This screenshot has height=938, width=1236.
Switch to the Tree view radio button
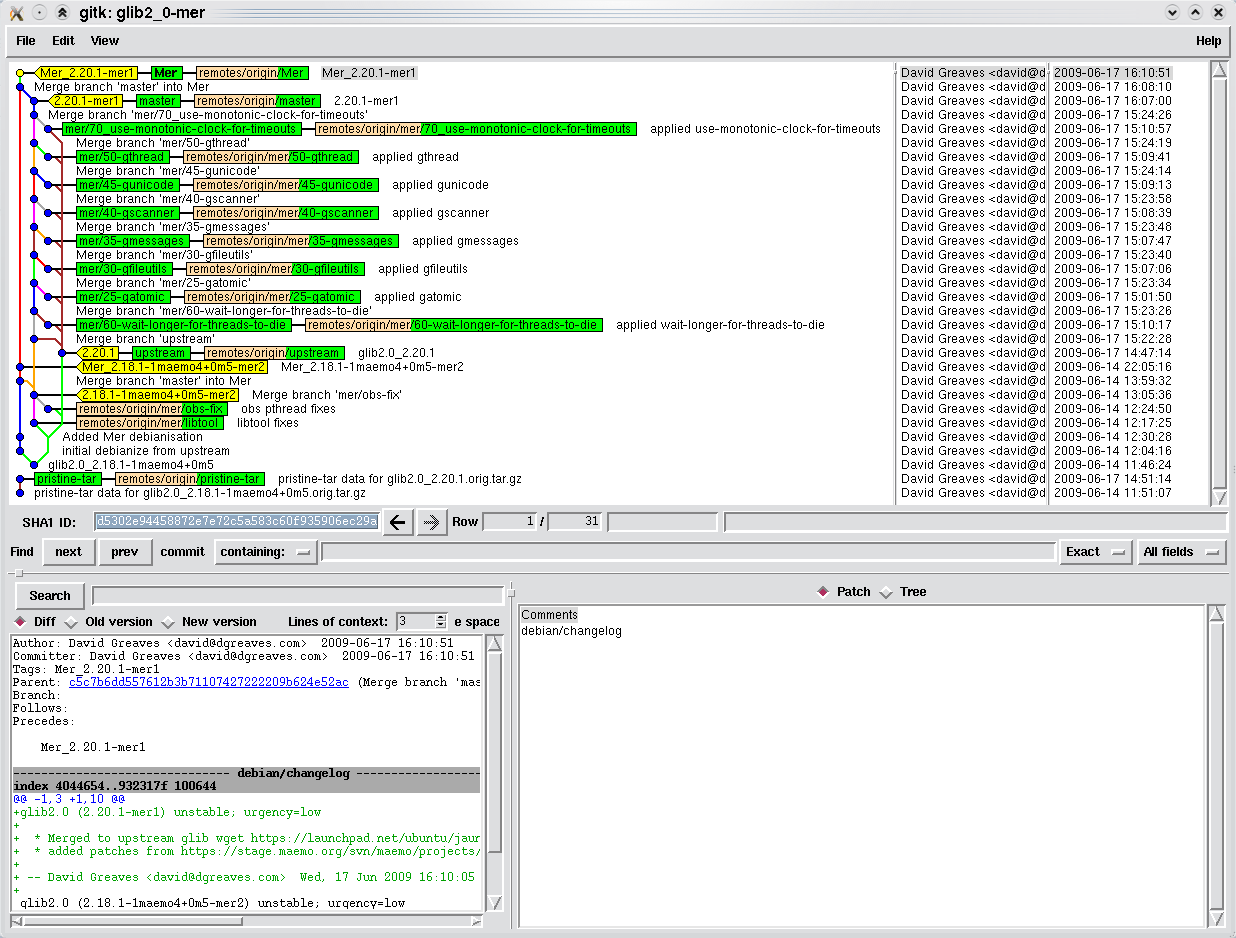(x=886, y=592)
